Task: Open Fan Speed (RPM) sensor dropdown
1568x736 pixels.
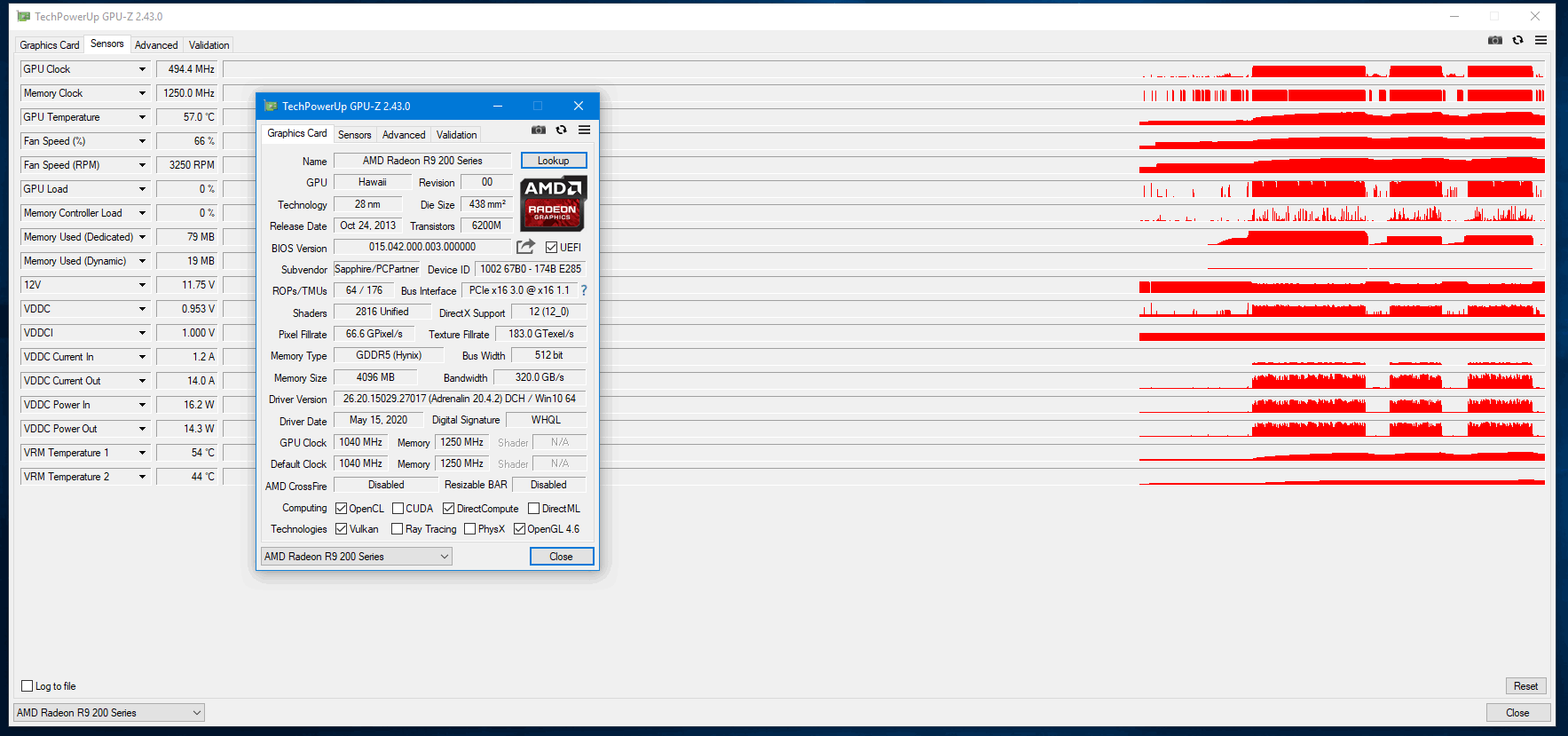Action: coord(141,165)
